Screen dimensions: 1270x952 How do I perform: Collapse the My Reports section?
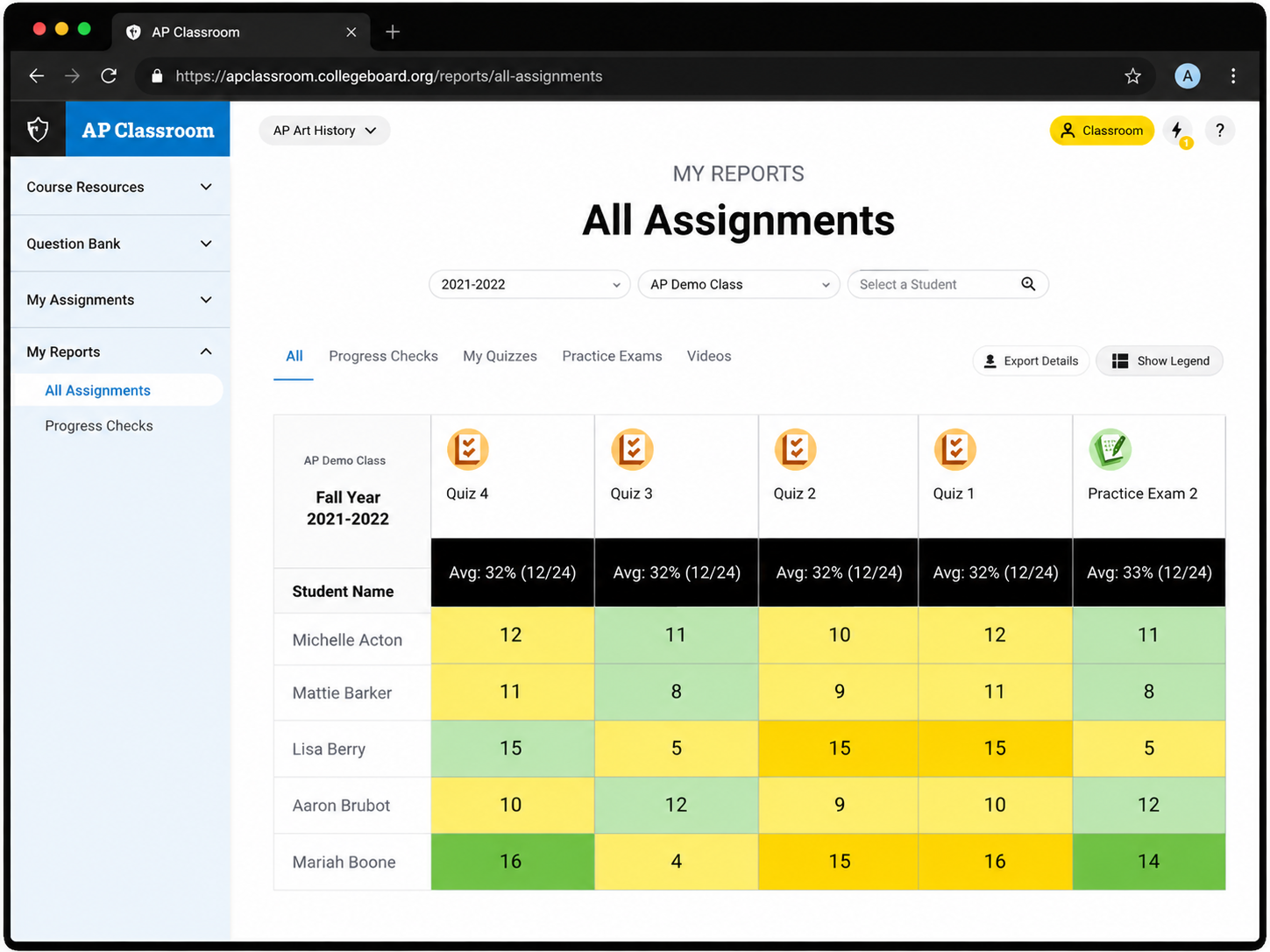120,352
